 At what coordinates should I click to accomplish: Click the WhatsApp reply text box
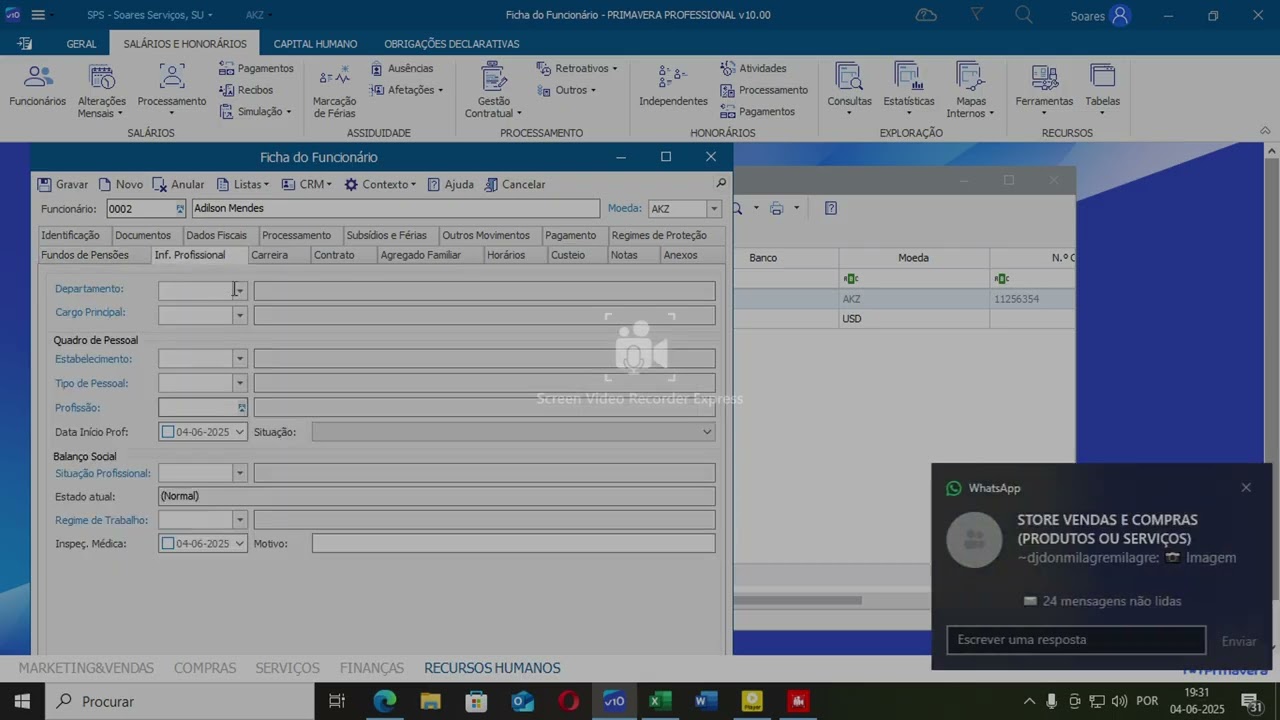[x=1076, y=640]
